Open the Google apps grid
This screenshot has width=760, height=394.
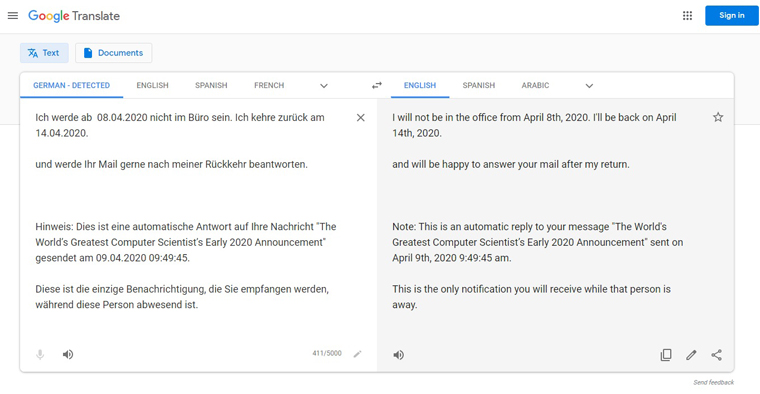tap(687, 16)
